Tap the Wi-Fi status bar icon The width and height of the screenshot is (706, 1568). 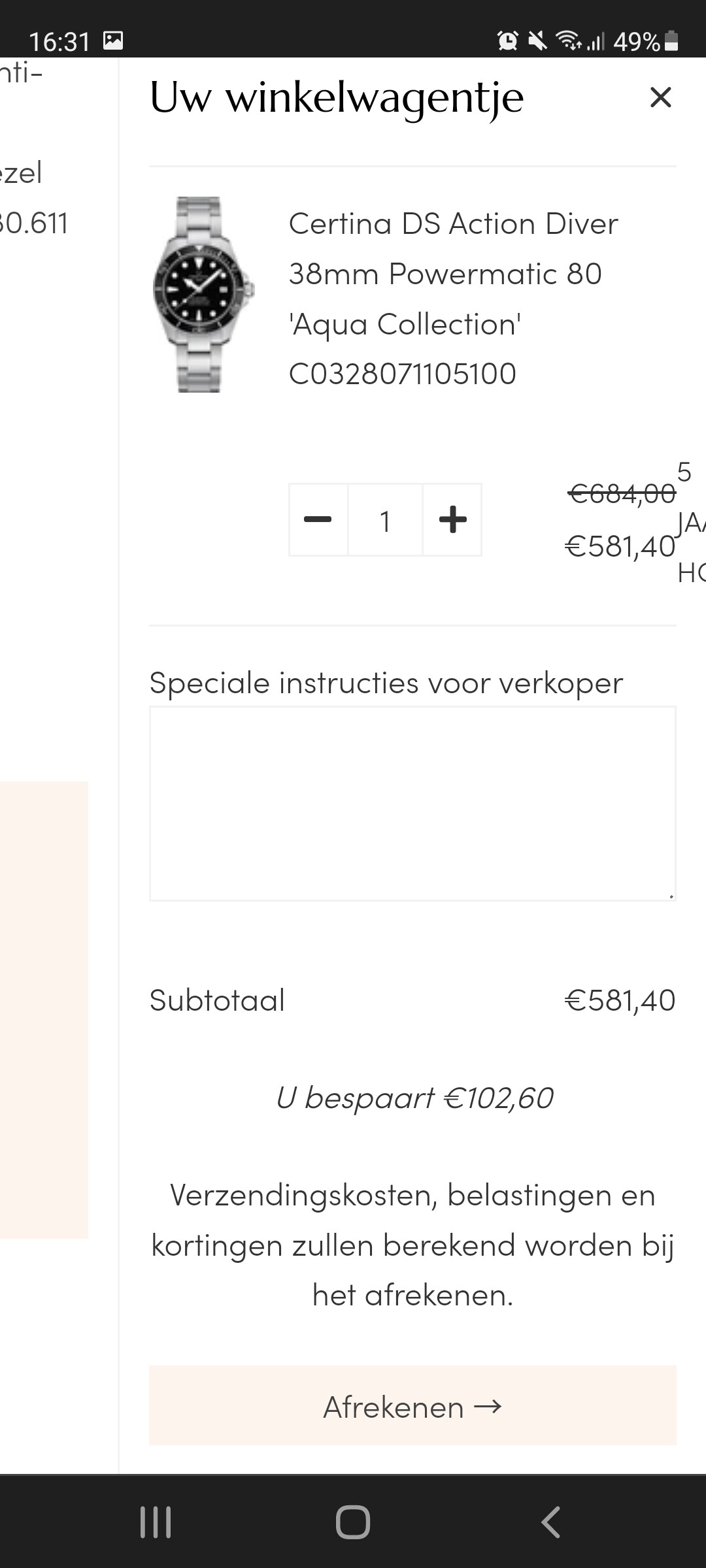coord(568,41)
